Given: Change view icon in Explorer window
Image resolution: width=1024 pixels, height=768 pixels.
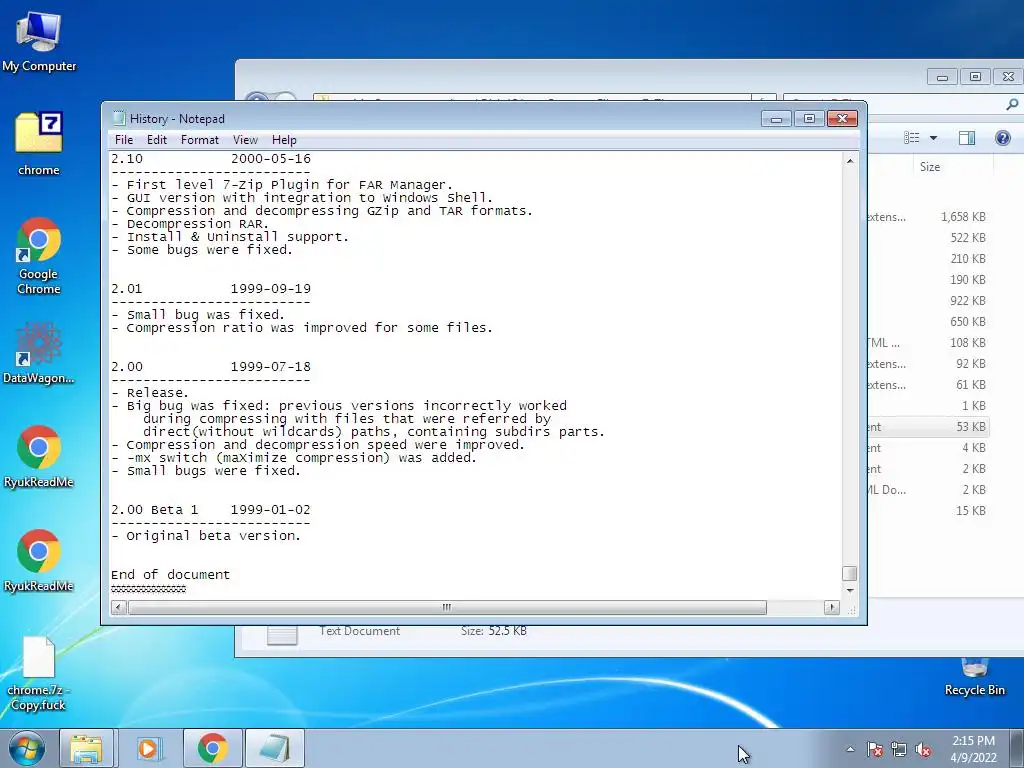Looking at the screenshot, I should [x=912, y=138].
